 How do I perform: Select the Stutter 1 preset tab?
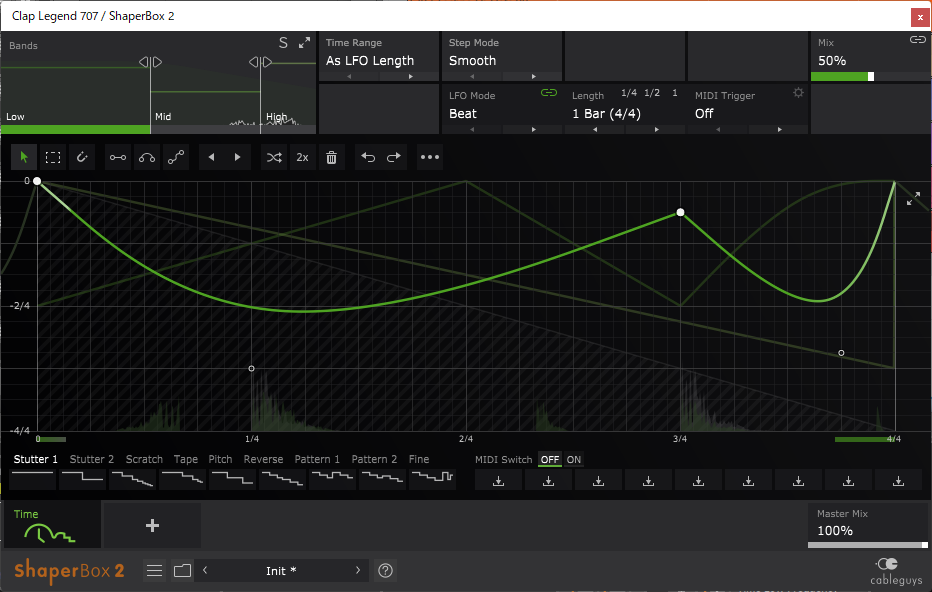pos(35,459)
